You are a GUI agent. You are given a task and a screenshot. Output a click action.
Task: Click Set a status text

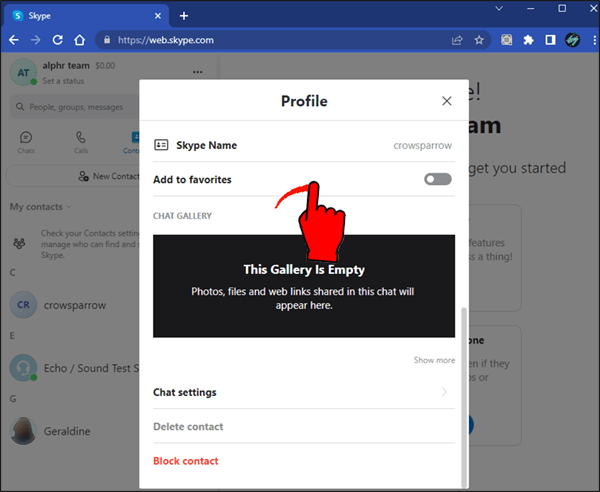[63, 81]
